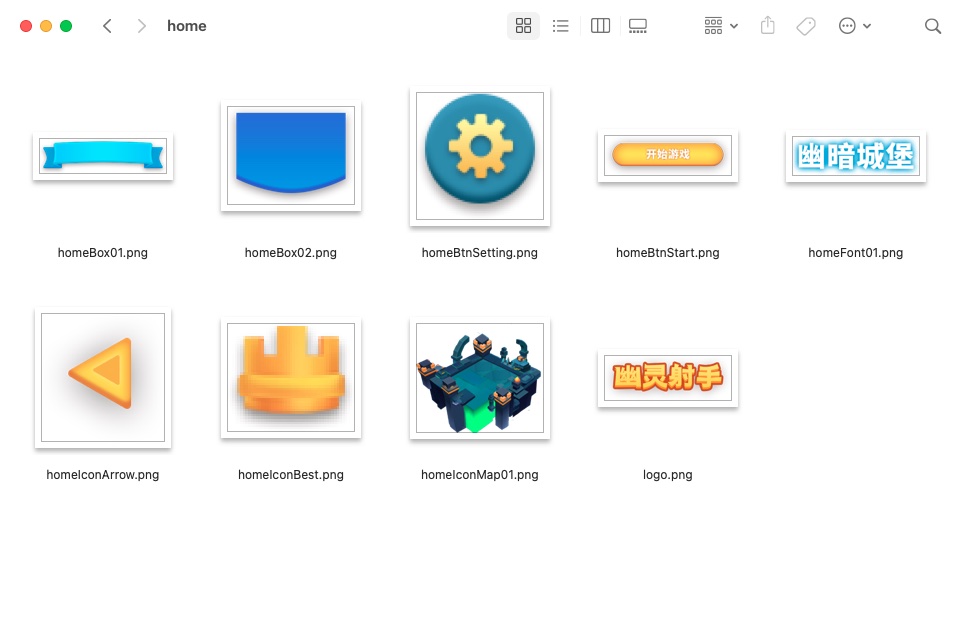Switch to column view
Screen dimensions: 960x640
[x=600, y=26]
